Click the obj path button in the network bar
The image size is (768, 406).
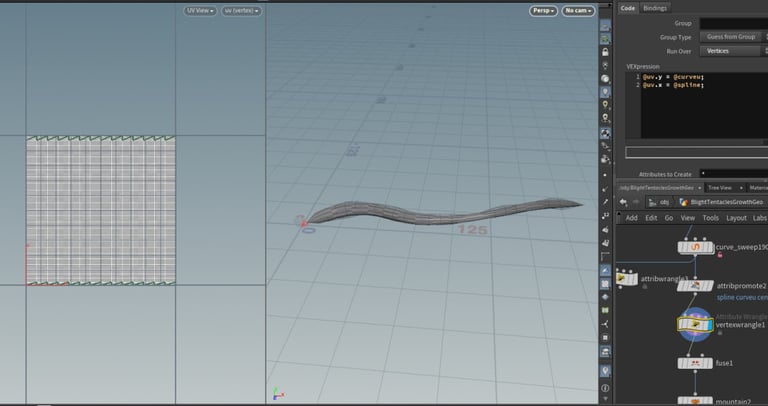coord(658,202)
